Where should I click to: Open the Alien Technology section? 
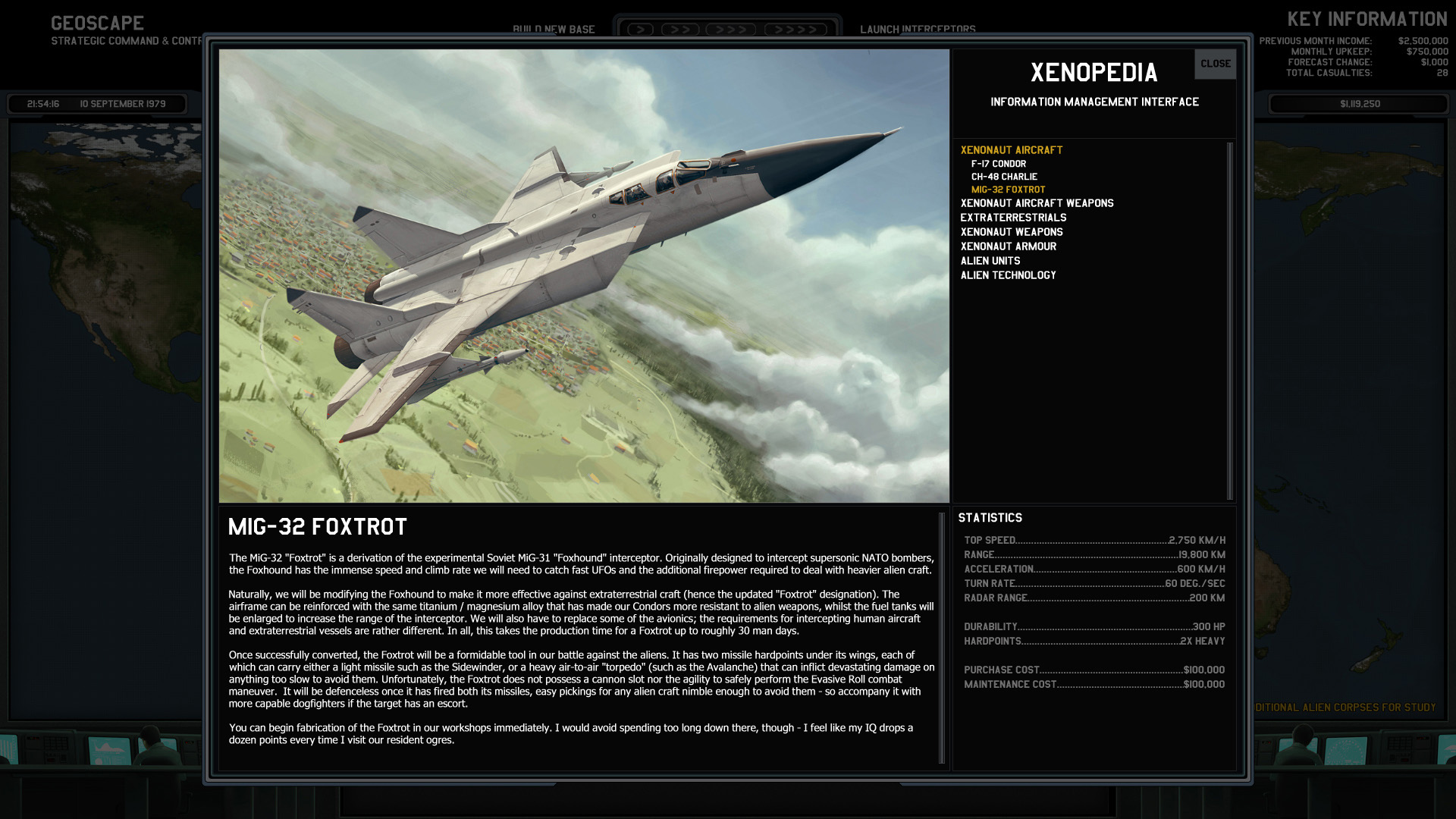[1008, 275]
